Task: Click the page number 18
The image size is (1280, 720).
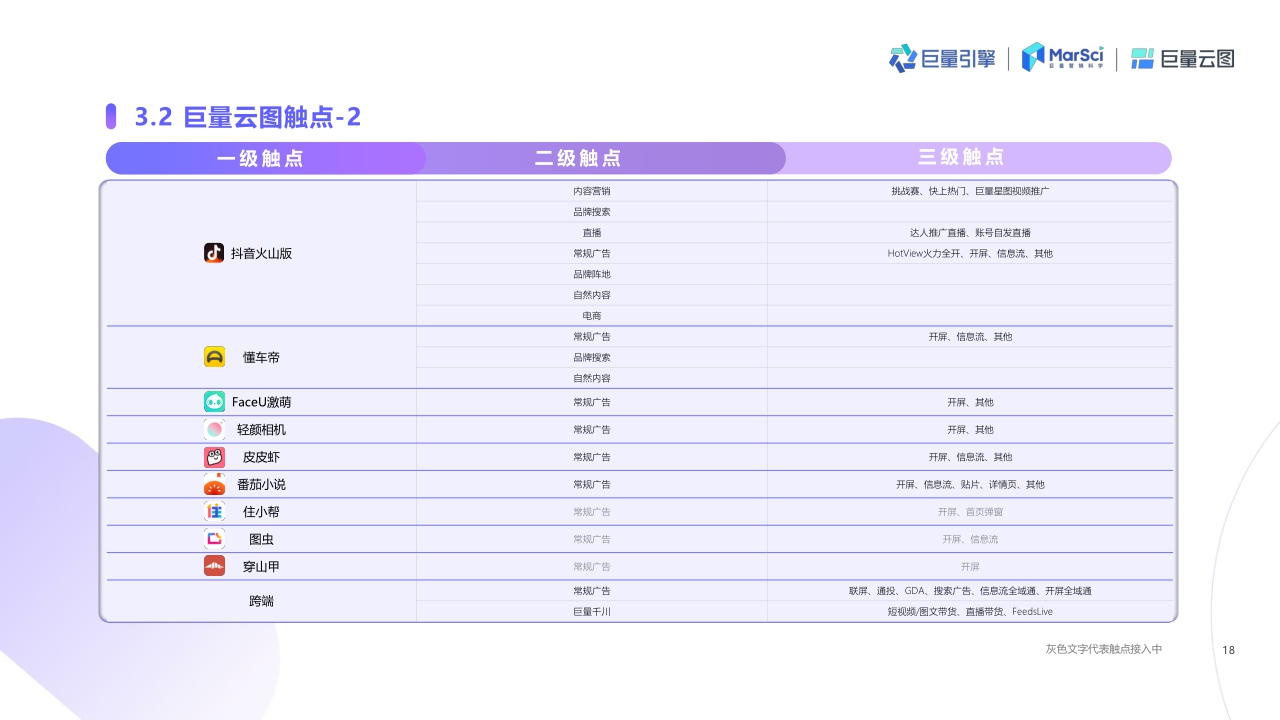Action: tap(1229, 650)
